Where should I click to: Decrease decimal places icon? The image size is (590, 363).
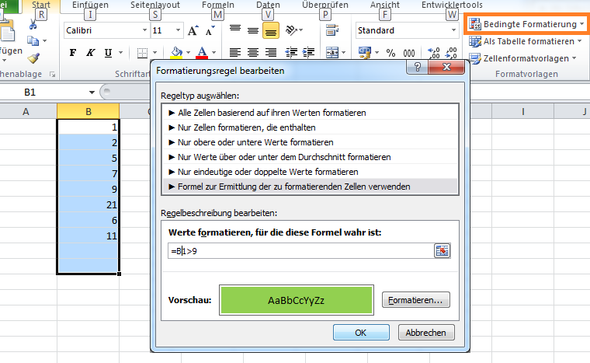tap(451, 53)
